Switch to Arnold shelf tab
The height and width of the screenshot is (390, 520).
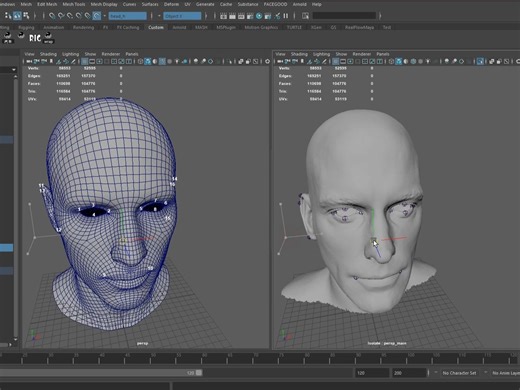click(x=179, y=27)
